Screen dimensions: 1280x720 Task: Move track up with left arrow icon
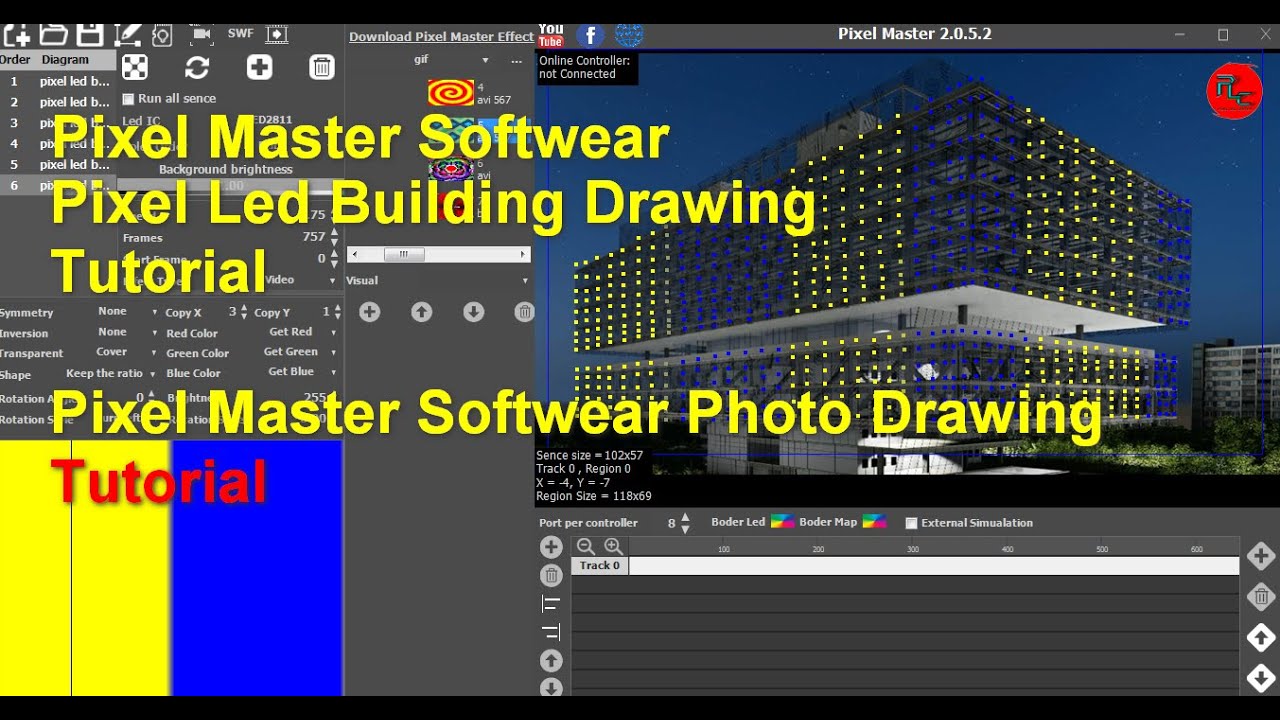(551, 660)
